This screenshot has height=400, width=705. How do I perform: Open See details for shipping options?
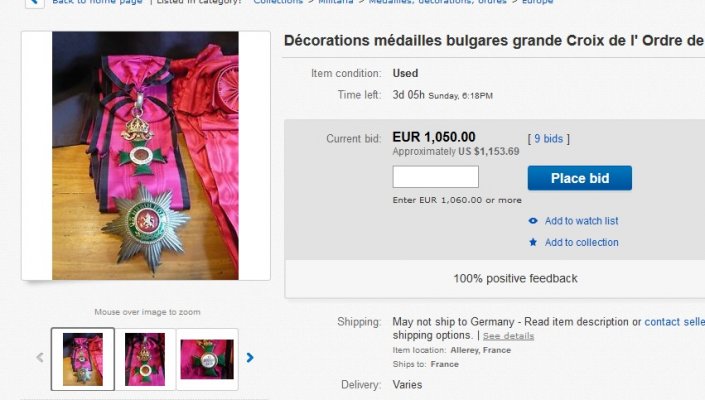tap(509, 336)
